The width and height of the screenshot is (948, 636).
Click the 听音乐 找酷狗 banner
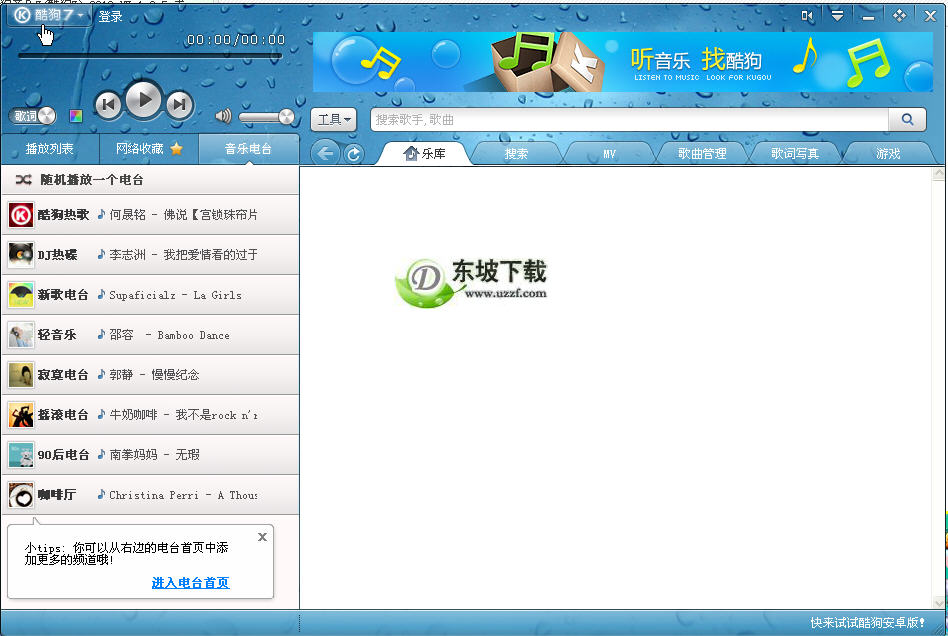tap(623, 62)
